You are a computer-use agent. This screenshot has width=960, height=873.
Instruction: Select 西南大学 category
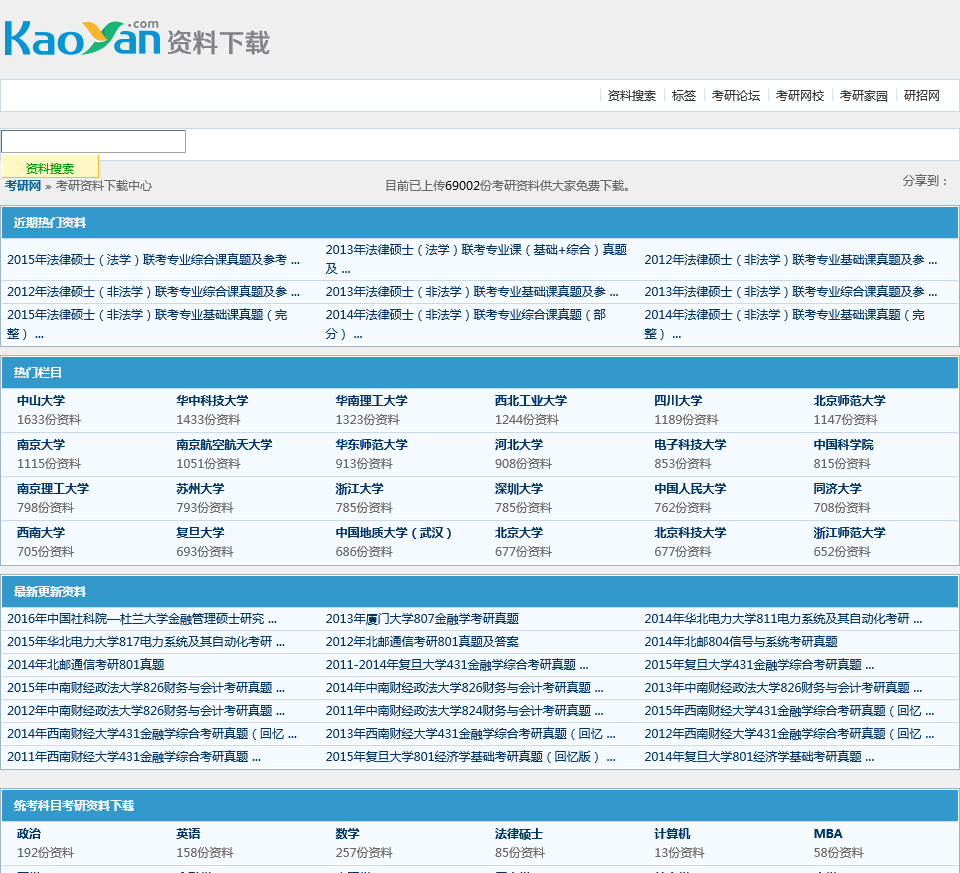point(41,533)
